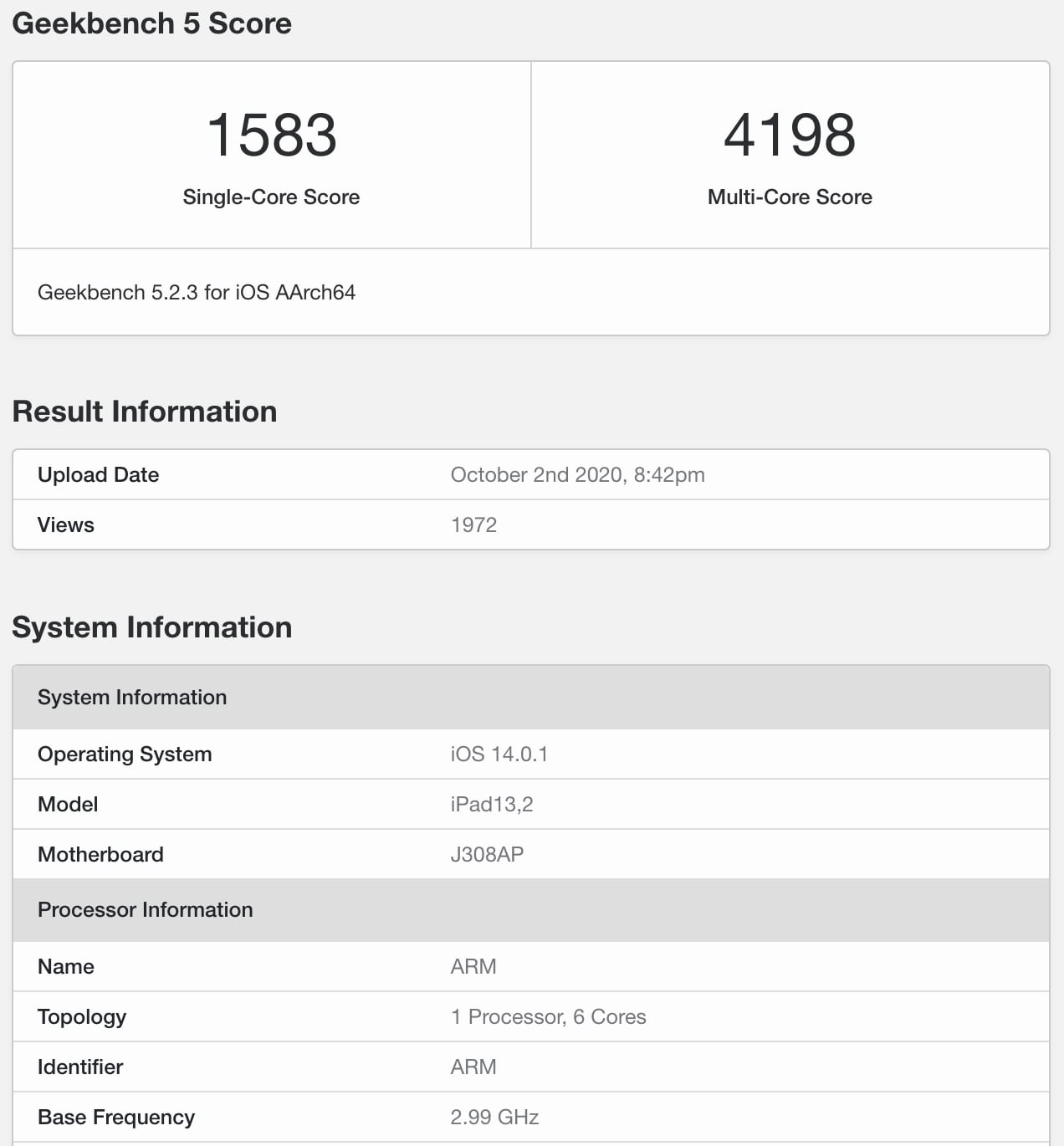Click the 'Model' row label
Screen dimensions: 1064x1146
click(x=68, y=804)
